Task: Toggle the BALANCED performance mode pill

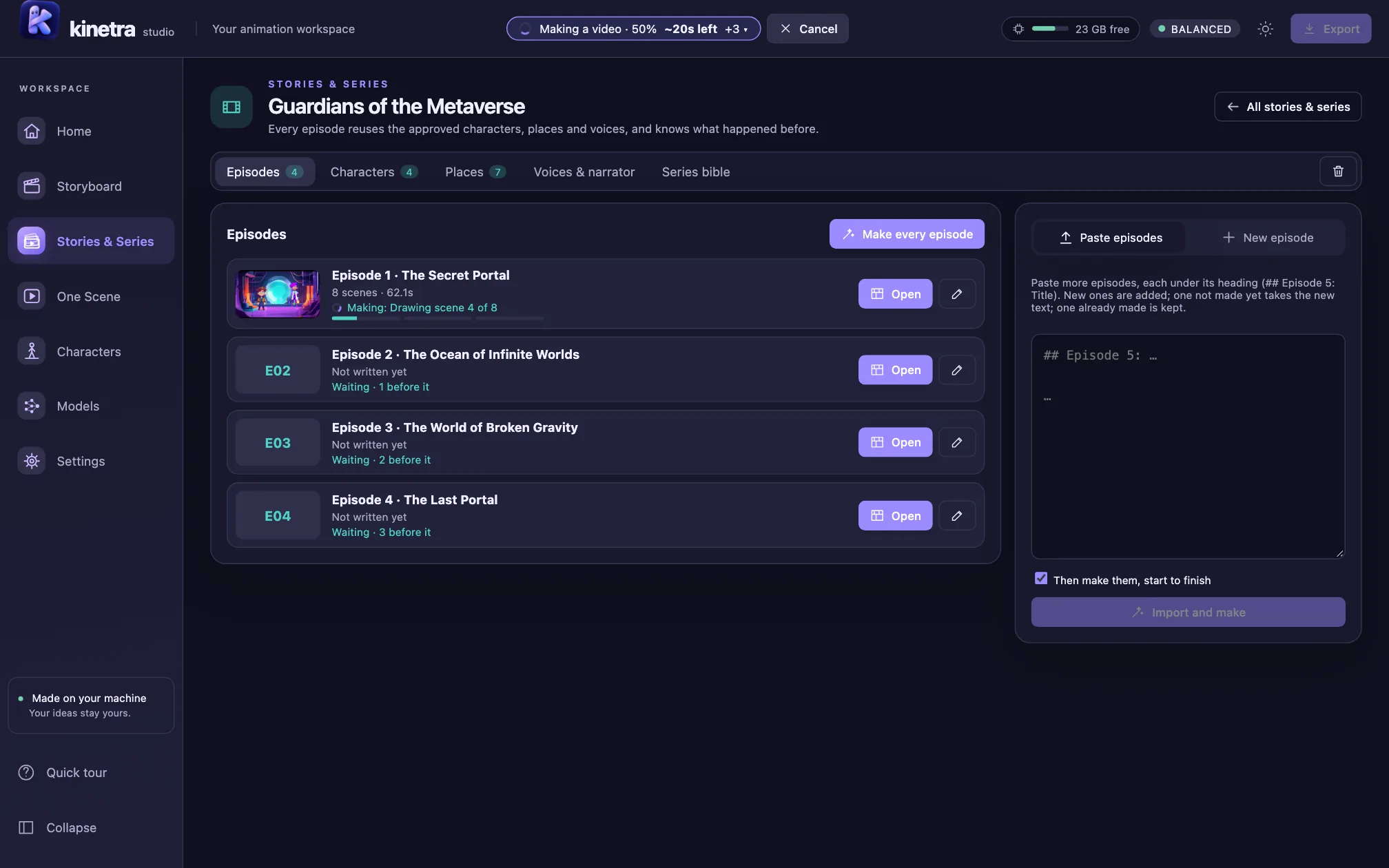Action: 1195,29
